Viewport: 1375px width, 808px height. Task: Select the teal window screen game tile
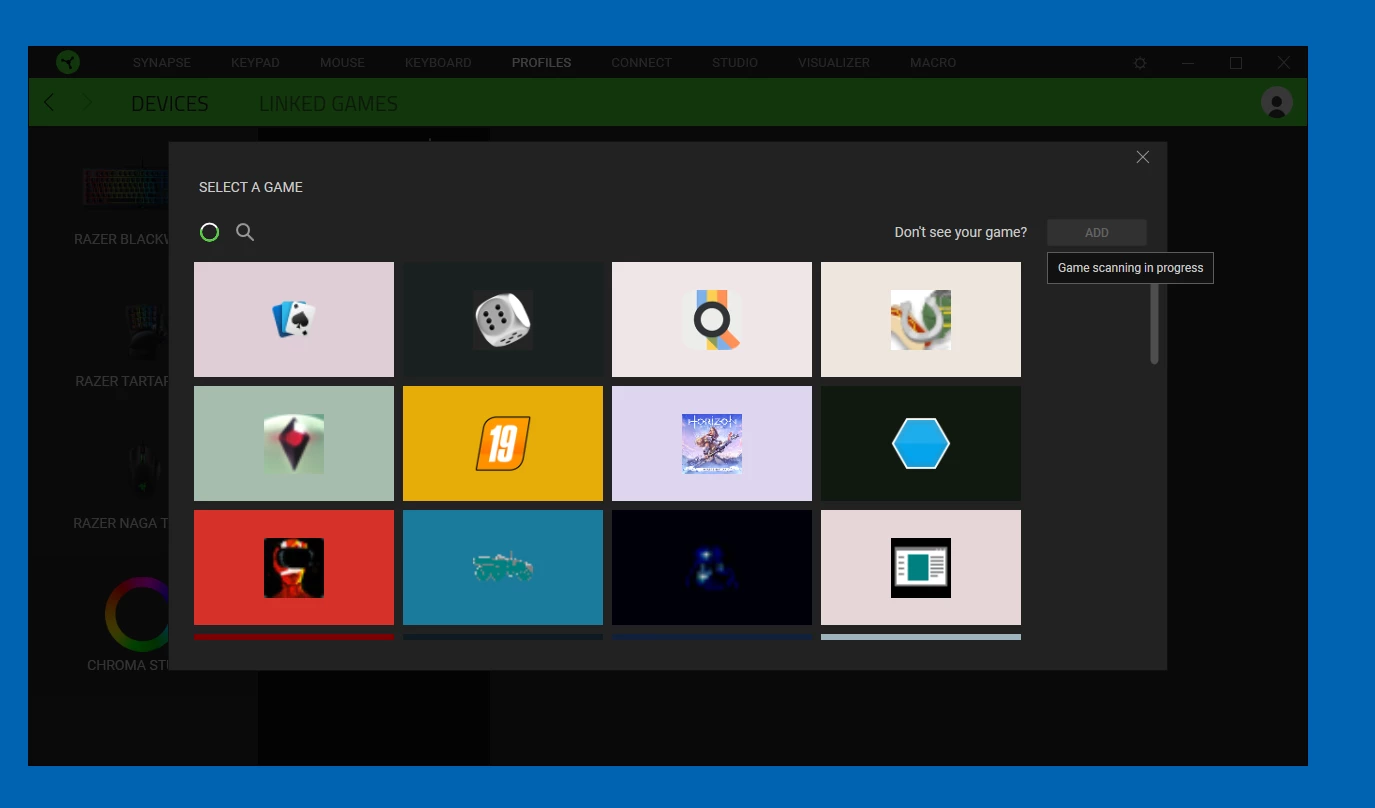[921, 567]
